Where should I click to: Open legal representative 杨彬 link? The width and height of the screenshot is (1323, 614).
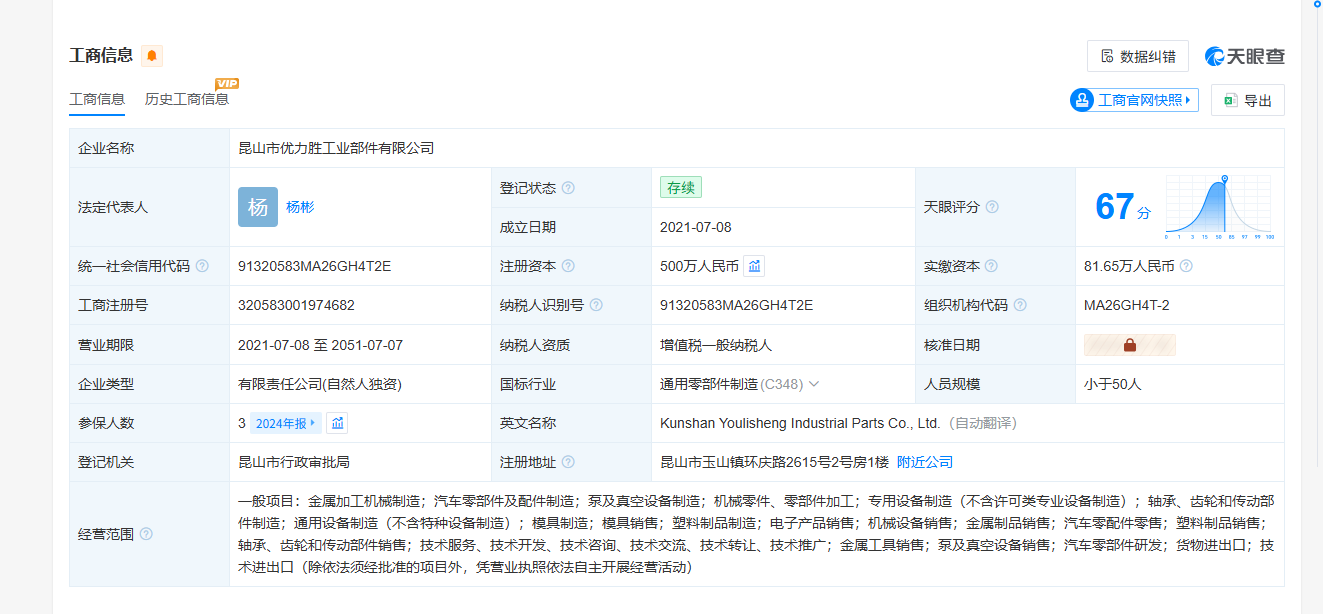click(x=300, y=207)
